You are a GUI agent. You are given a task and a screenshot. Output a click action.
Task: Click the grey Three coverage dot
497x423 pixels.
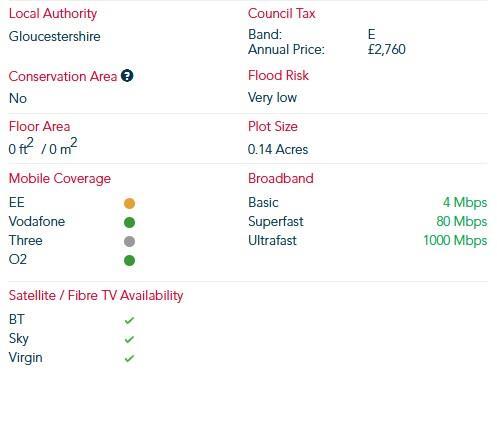coord(129,241)
